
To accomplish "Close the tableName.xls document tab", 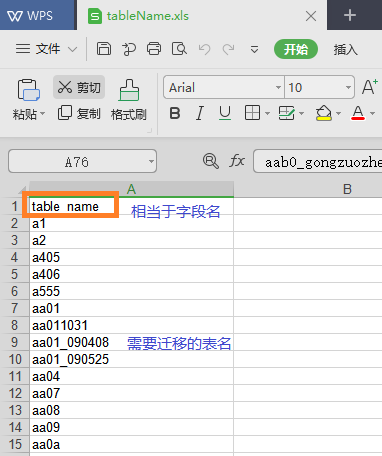I will tap(311, 16).
